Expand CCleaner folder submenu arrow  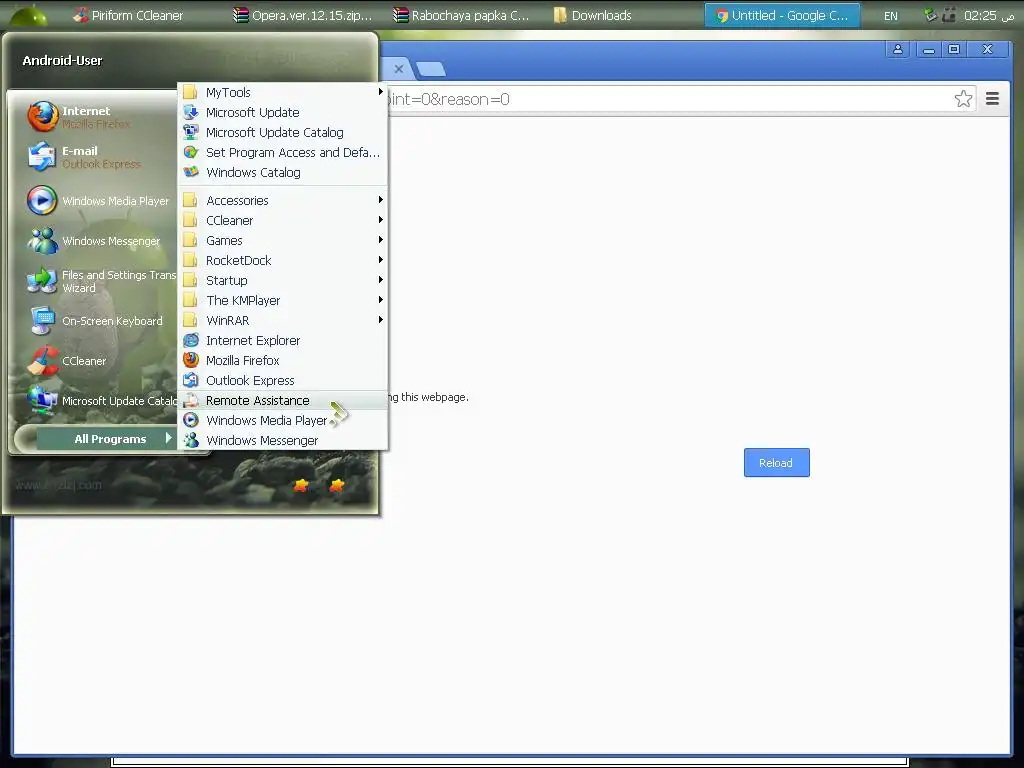380,220
